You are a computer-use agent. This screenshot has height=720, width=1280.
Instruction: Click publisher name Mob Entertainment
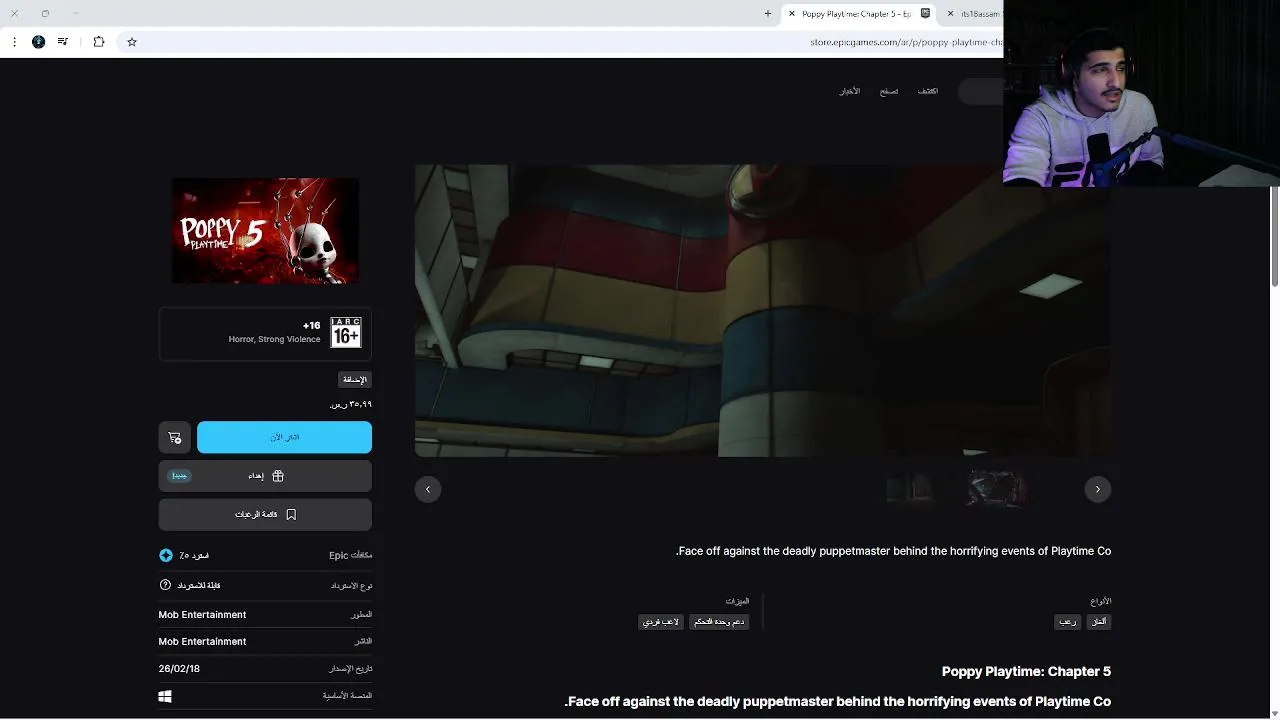click(x=202, y=642)
